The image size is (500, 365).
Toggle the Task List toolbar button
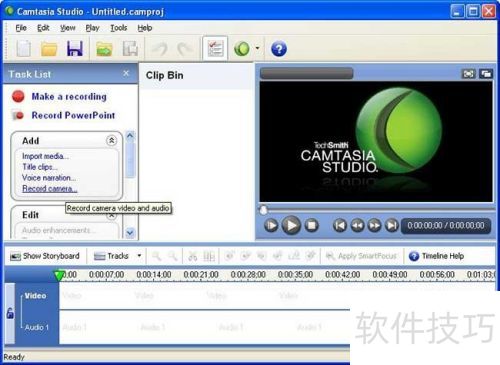tap(215, 49)
